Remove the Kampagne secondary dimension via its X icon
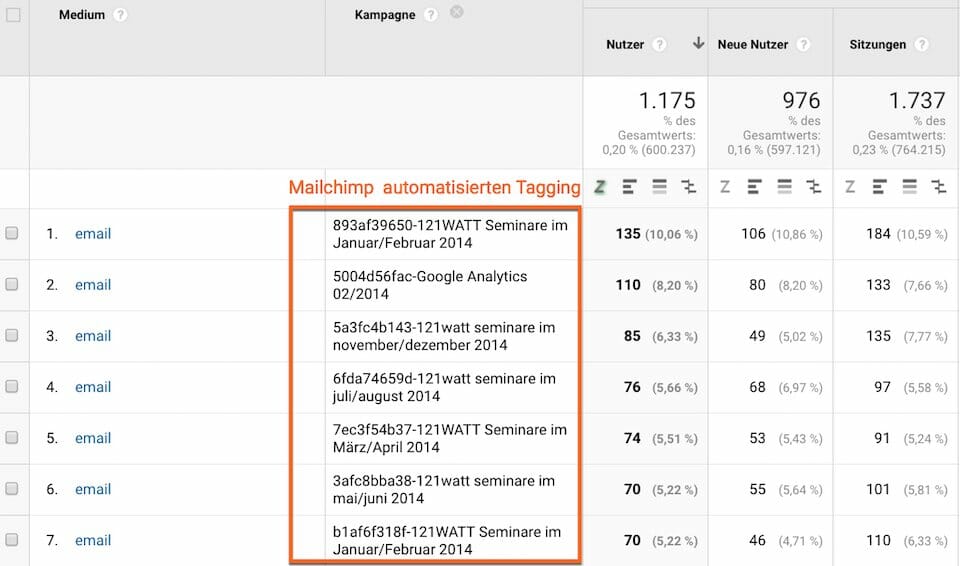Viewport: 960px width, 566px height. point(457,12)
